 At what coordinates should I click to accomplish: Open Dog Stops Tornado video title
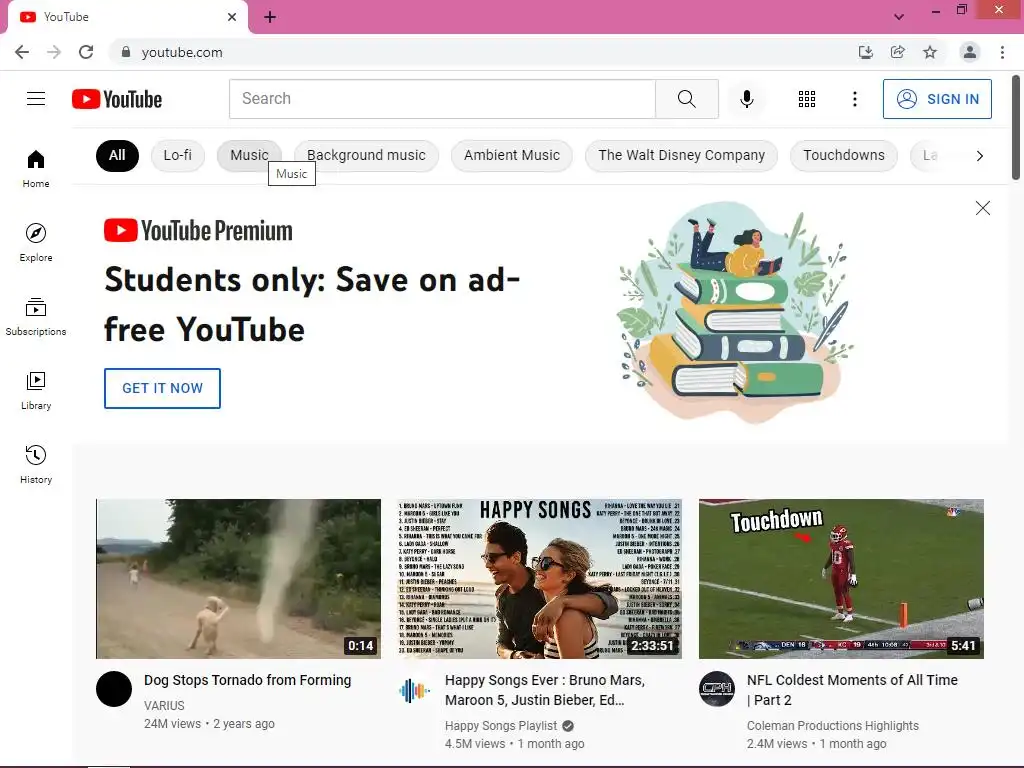pyautogui.click(x=248, y=680)
